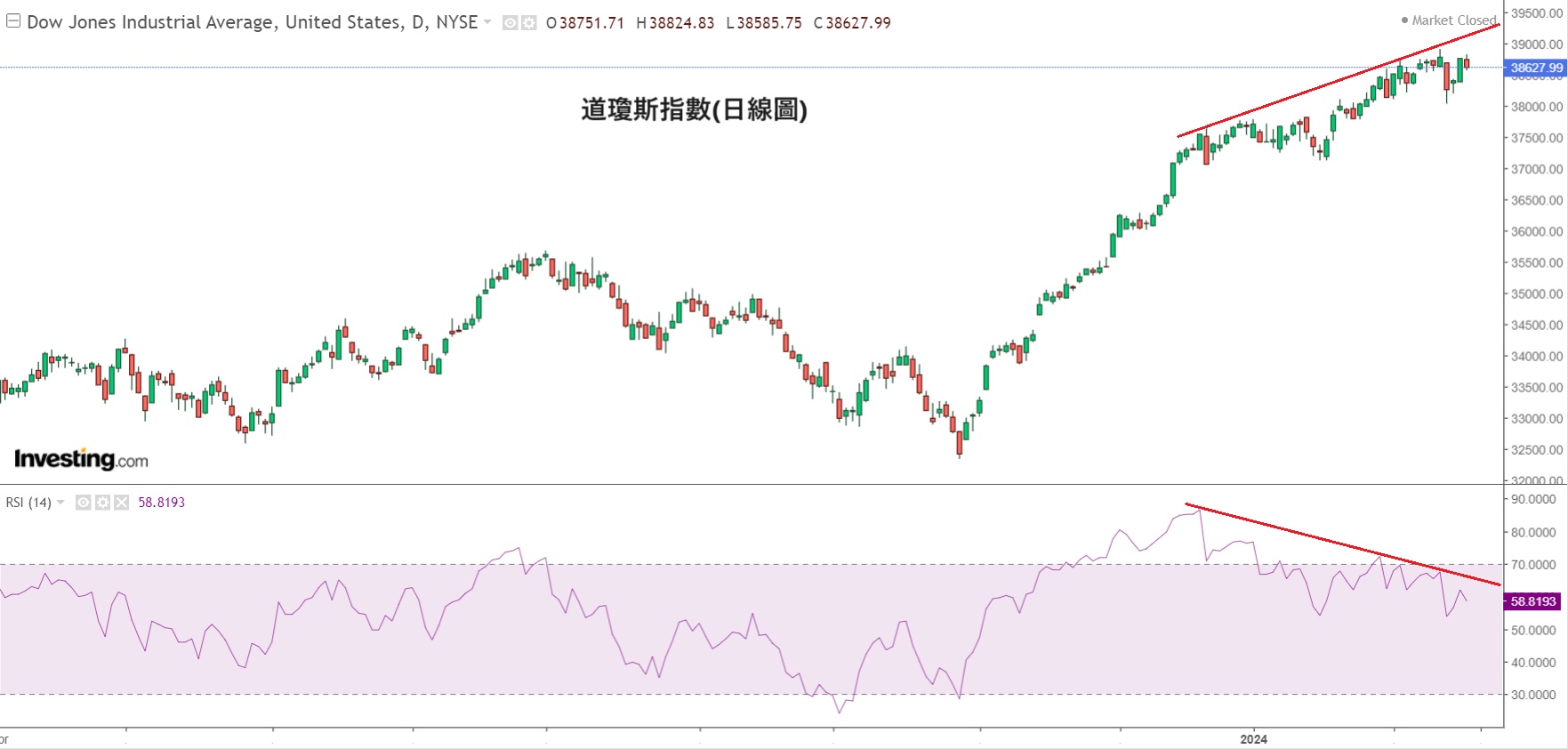Image resolution: width=1568 pixels, height=749 pixels.
Task: Open RSI indicator settings gear
Action: click(x=102, y=503)
